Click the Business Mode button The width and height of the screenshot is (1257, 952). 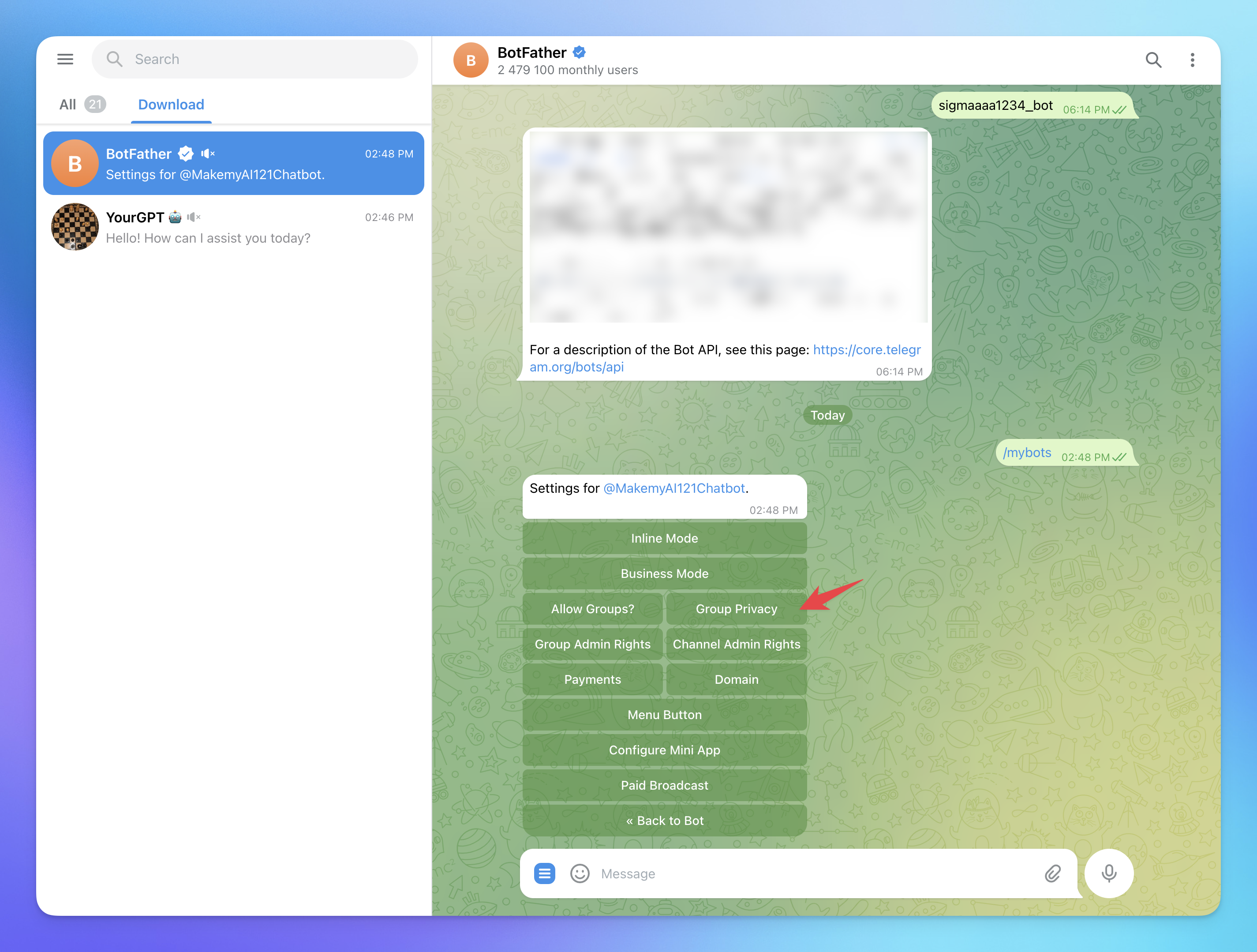point(664,573)
